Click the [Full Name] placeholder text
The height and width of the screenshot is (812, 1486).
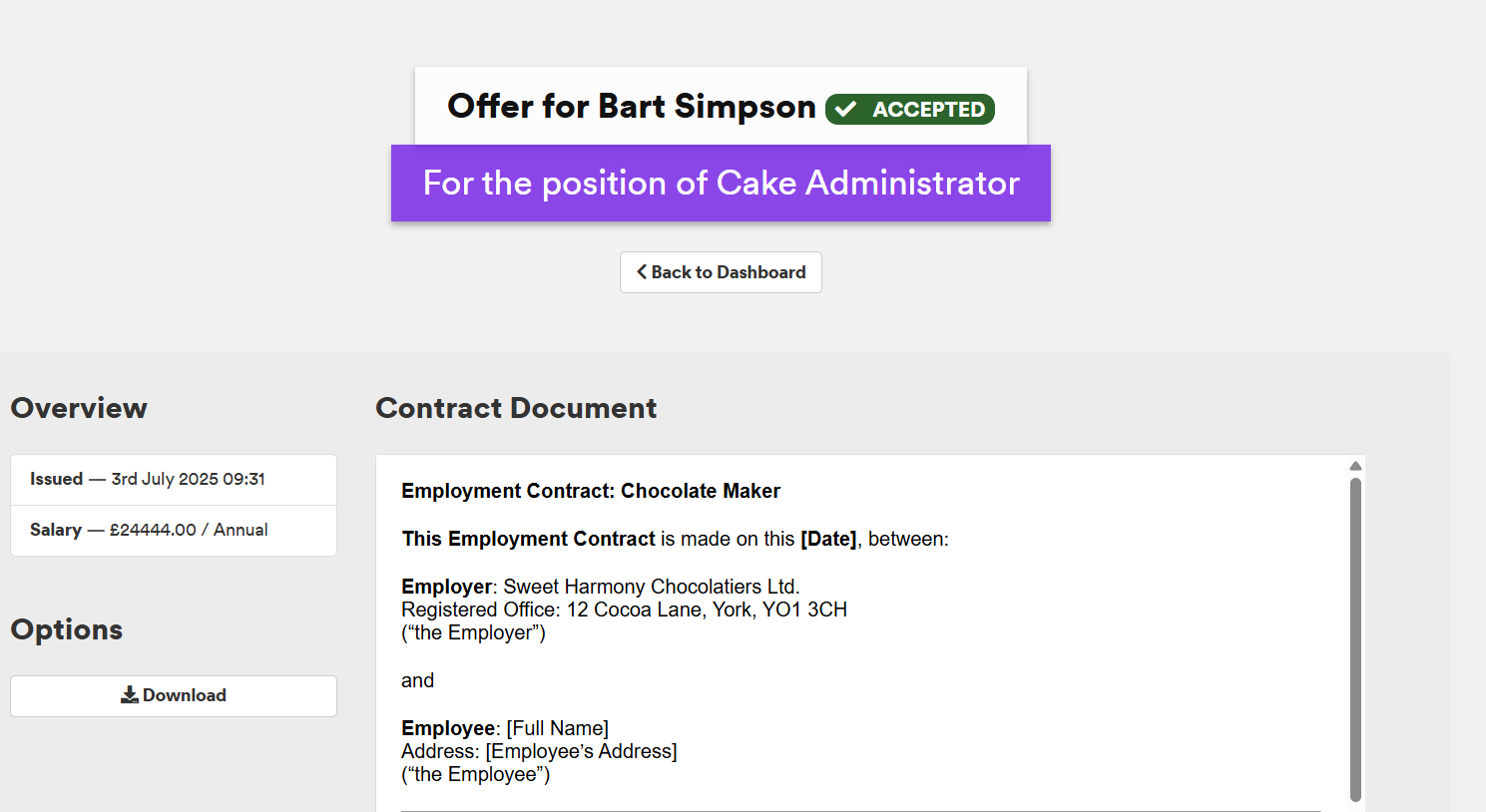click(558, 728)
